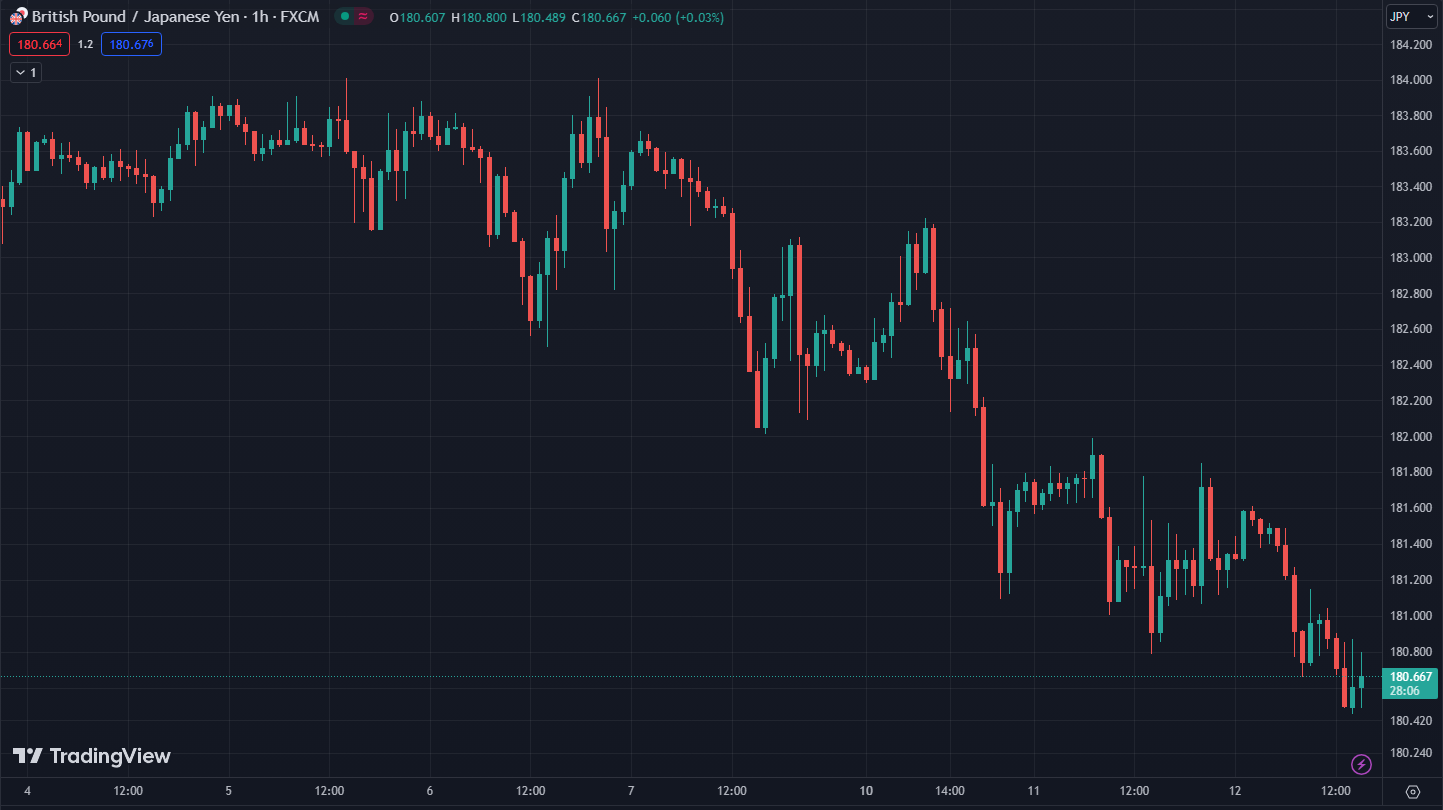Click the green market status dot
Image resolution: width=1443 pixels, height=810 pixels.
[344, 17]
